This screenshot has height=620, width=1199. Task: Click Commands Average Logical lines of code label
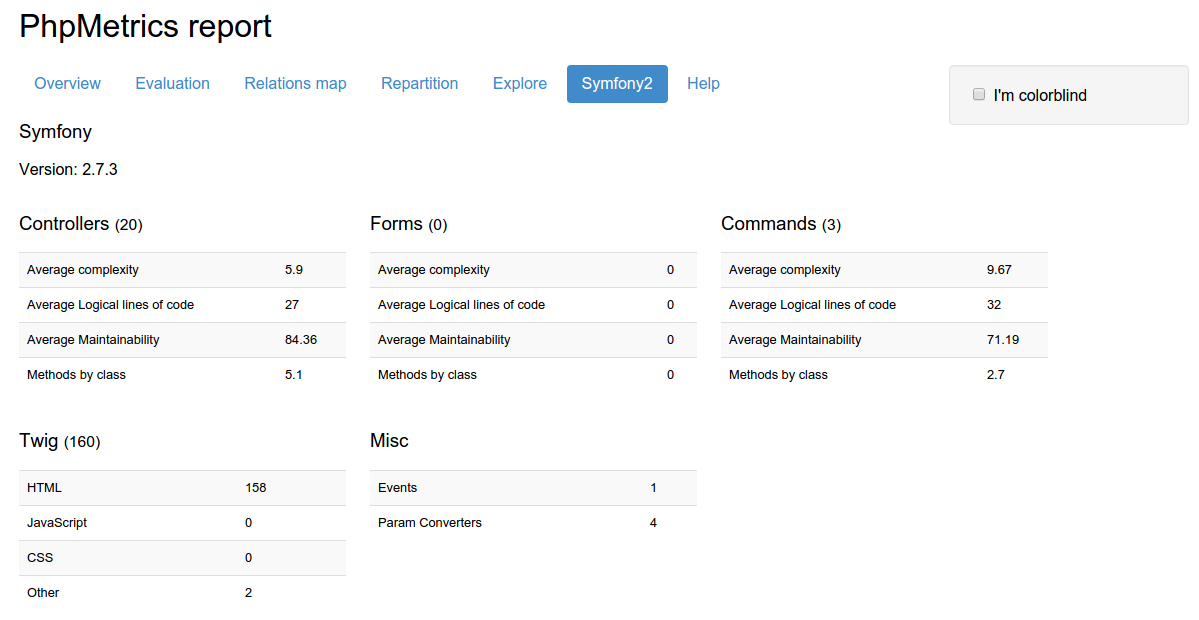[x=812, y=305]
